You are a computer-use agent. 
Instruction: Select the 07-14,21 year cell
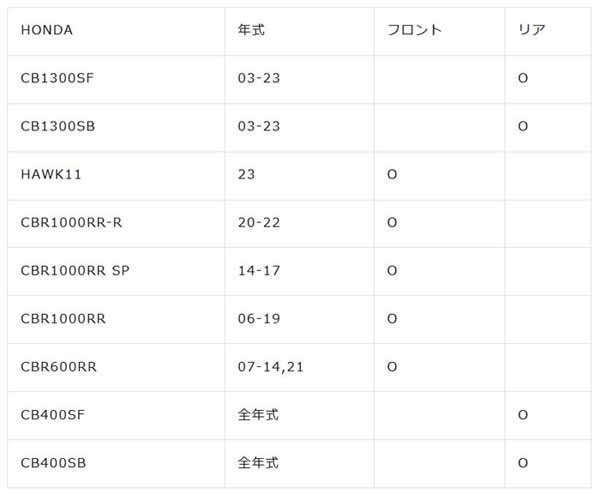tap(271, 367)
